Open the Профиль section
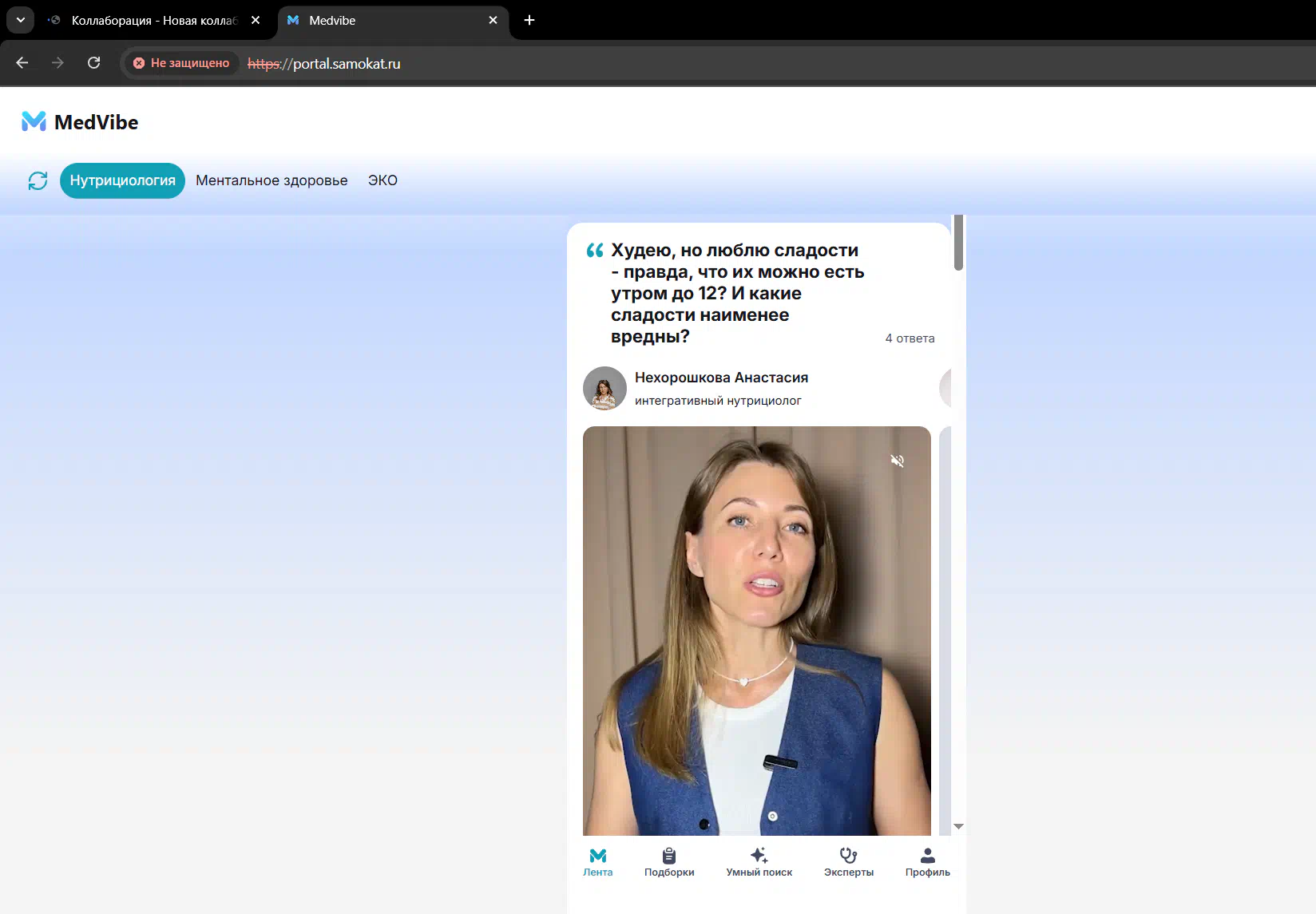This screenshot has width=1316, height=914. click(x=927, y=862)
